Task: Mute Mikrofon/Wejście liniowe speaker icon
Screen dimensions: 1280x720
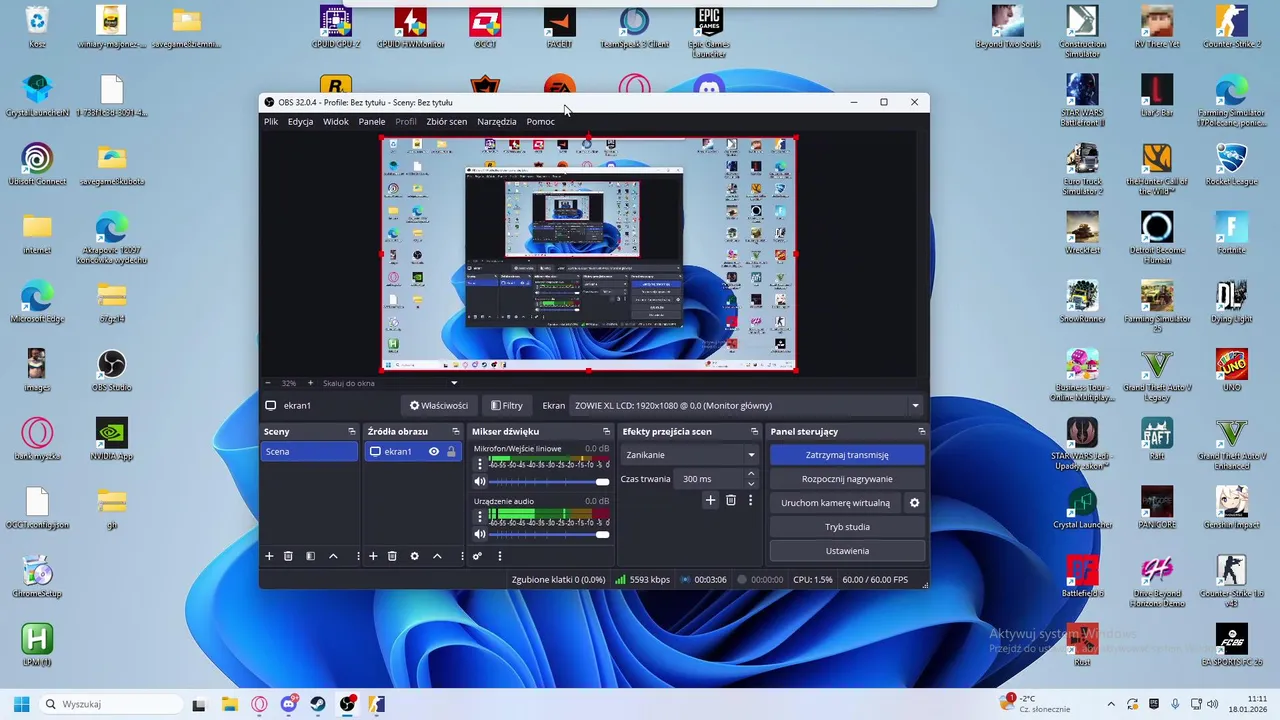Action: tap(480, 482)
